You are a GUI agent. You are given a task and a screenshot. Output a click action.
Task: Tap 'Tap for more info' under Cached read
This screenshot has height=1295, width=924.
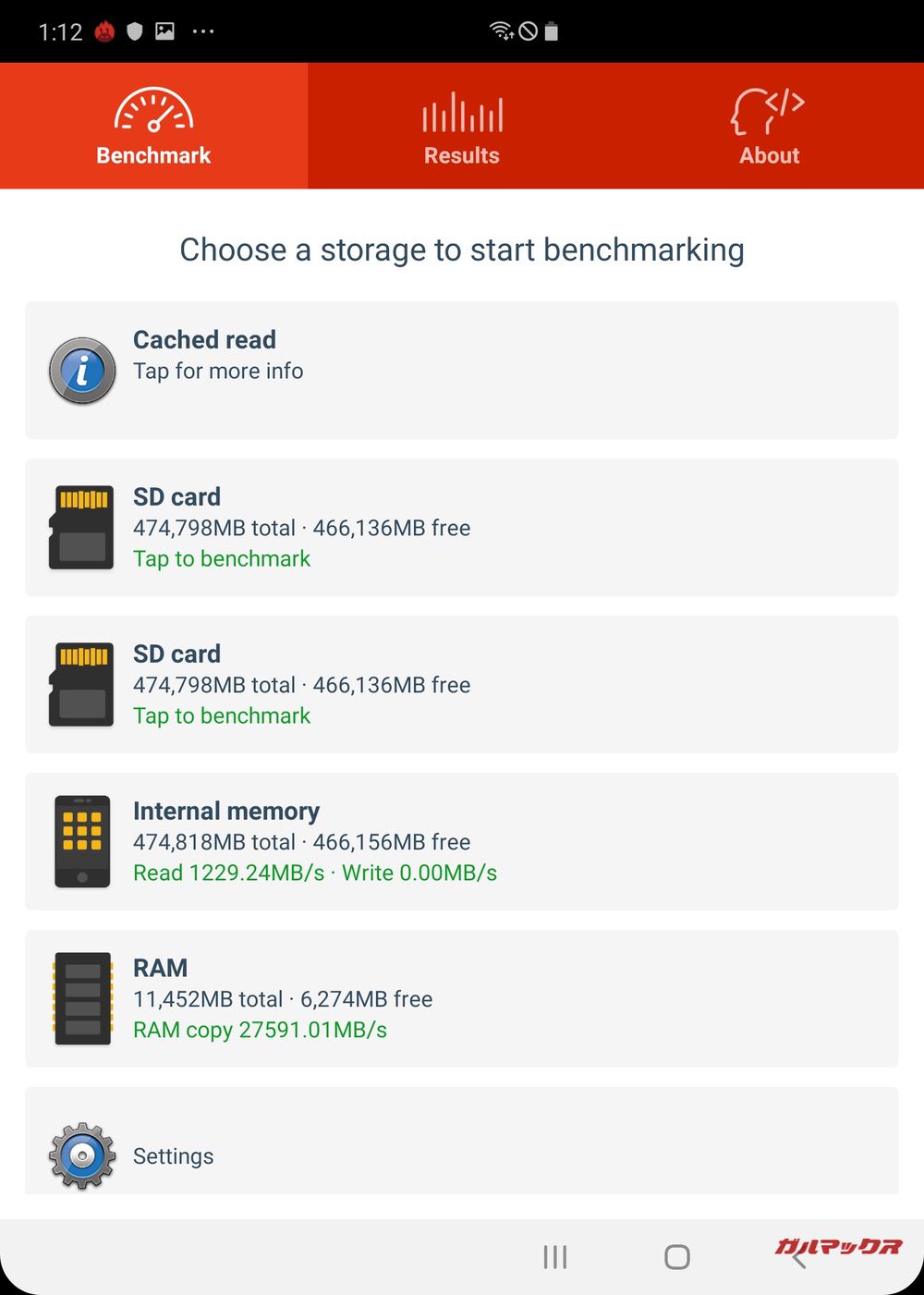(x=218, y=372)
